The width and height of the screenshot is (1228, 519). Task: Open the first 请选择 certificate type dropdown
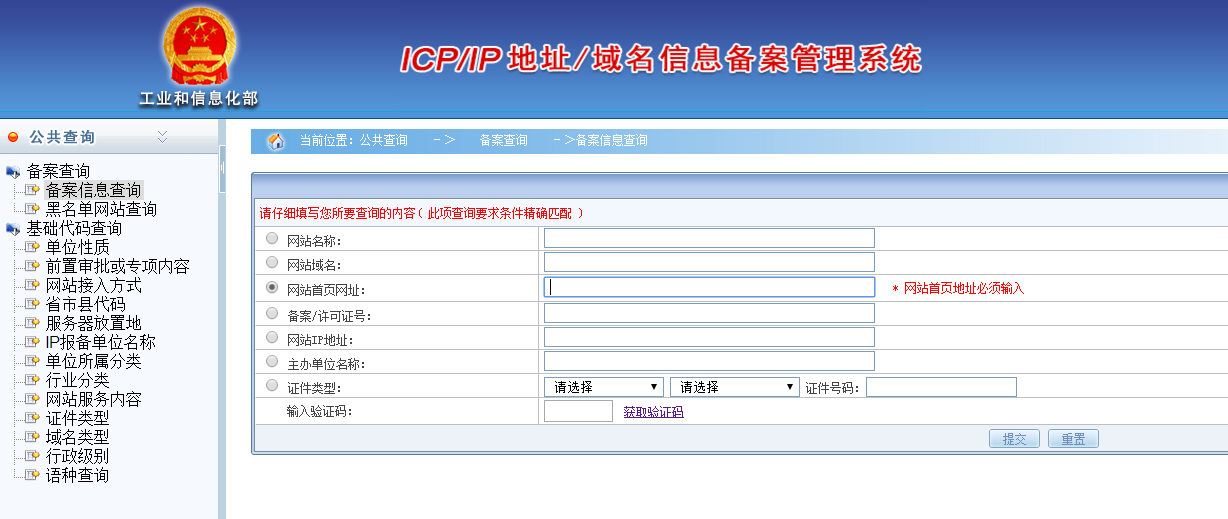[x=604, y=387]
